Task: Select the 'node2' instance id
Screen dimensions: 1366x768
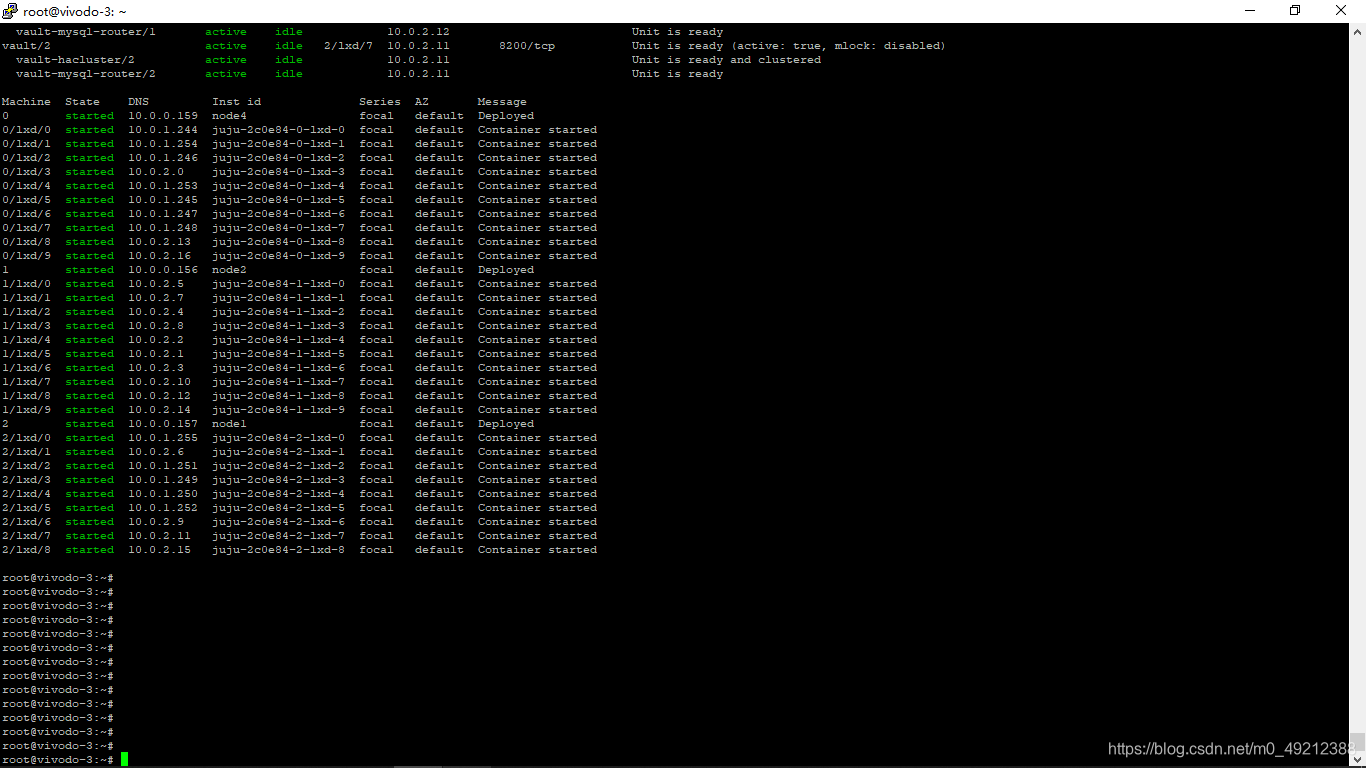Action: (x=229, y=270)
